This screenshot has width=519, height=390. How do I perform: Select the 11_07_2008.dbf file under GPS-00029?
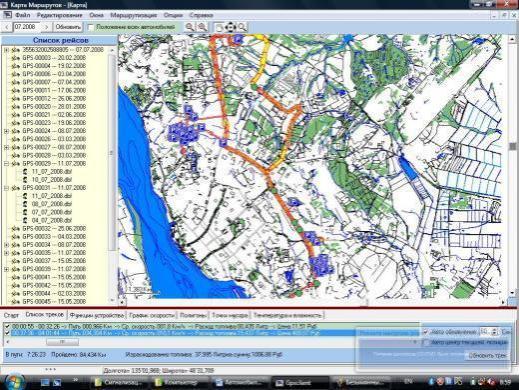pos(52,172)
